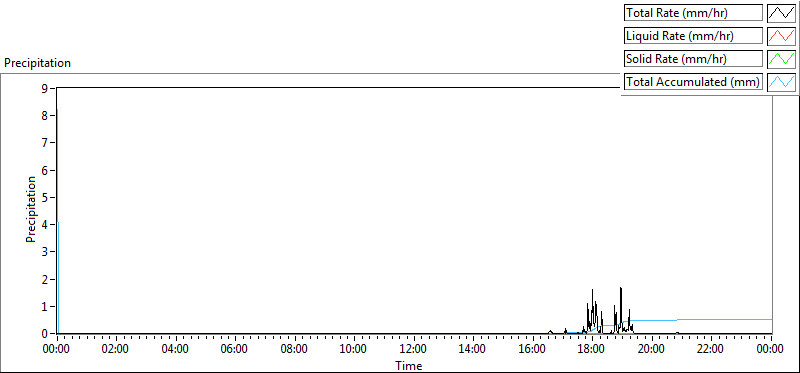This screenshot has width=800, height=373.
Task: Click the vertical Precipitation axis title
Action: click(x=31, y=209)
